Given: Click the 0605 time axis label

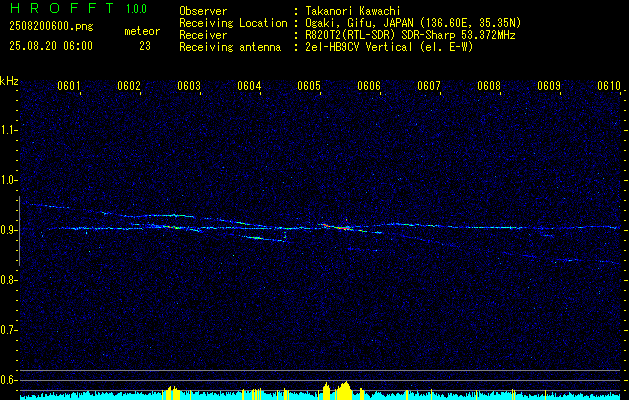Looking at the screenshot, I should (x=309, y=86).
